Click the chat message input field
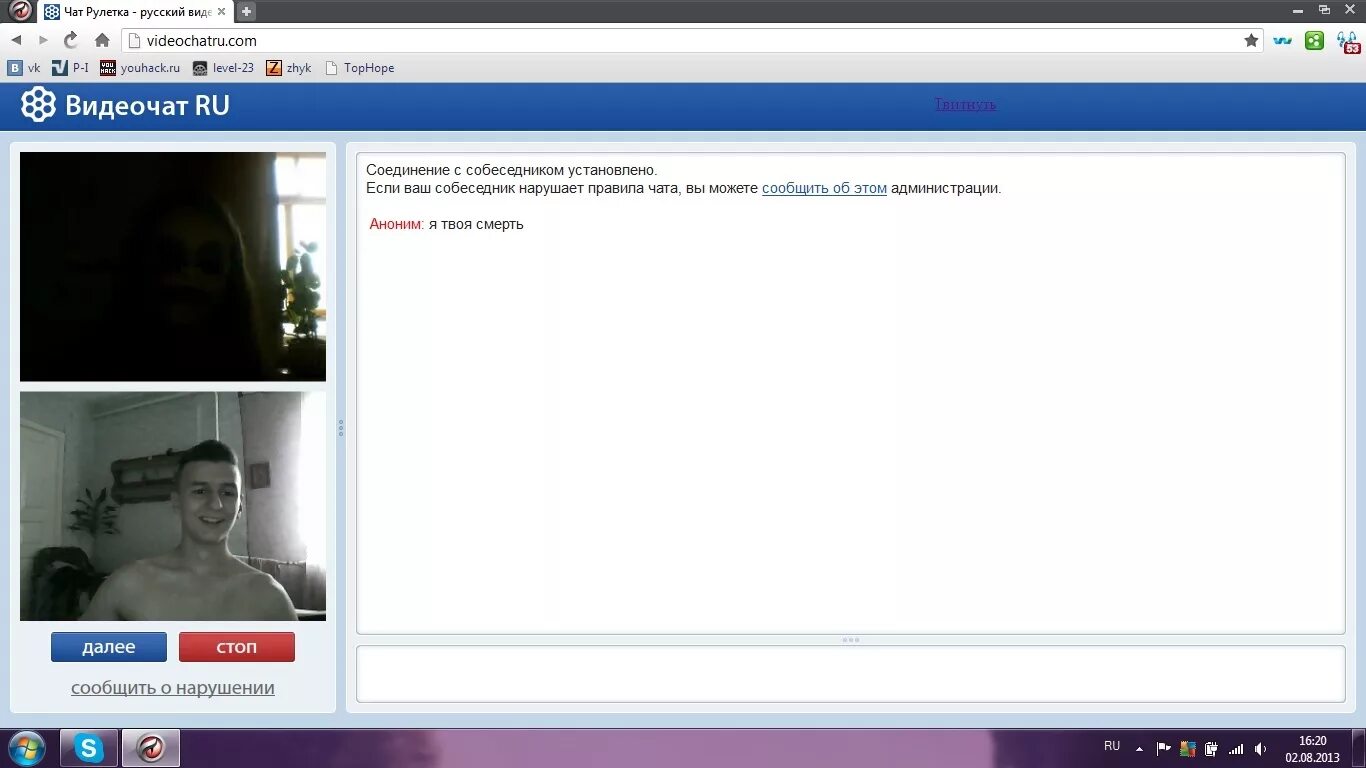Screen dimensions: 1366x768 pos(851,674)
